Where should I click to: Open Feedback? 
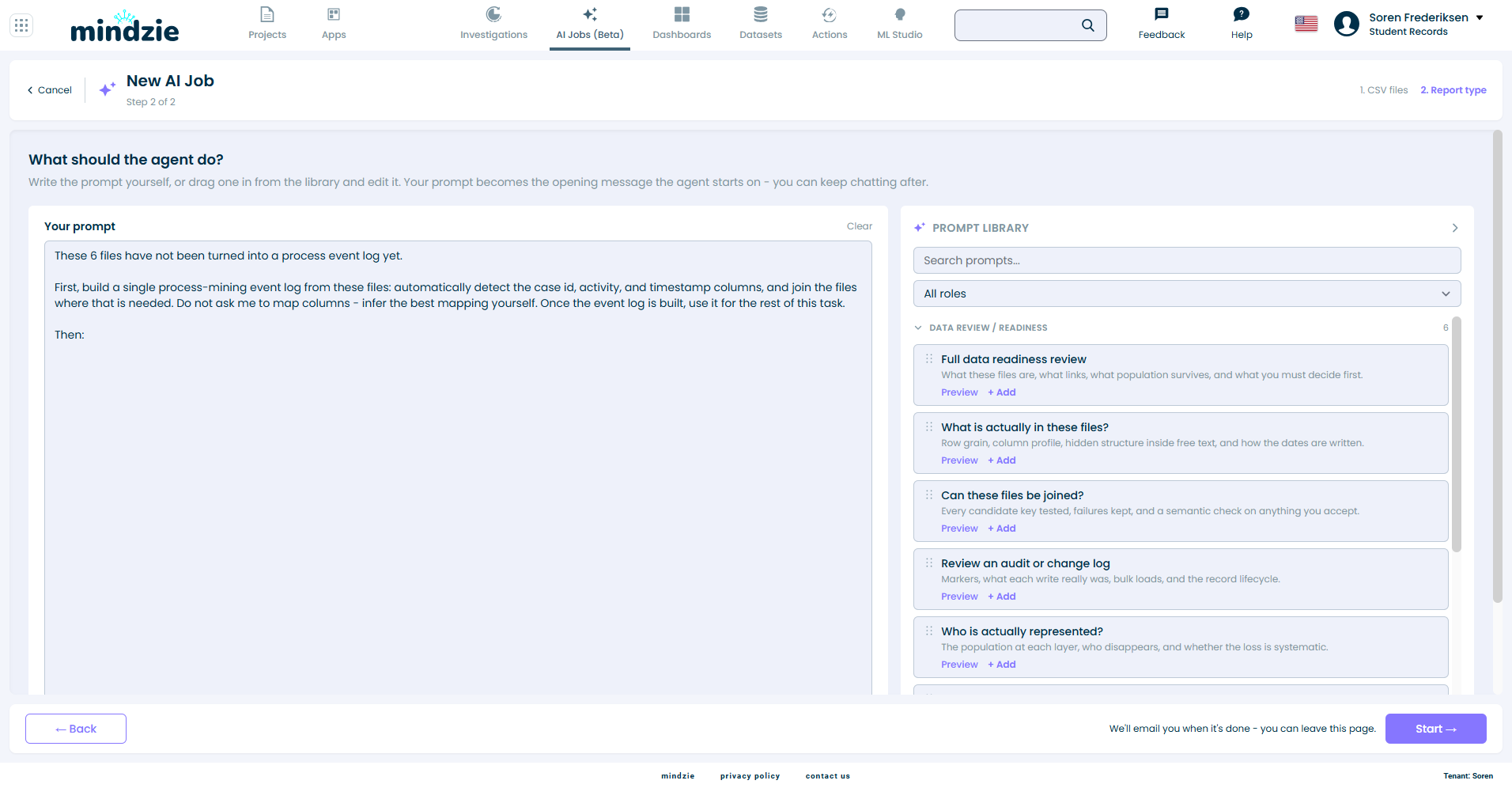click(x=1162, y=24)
